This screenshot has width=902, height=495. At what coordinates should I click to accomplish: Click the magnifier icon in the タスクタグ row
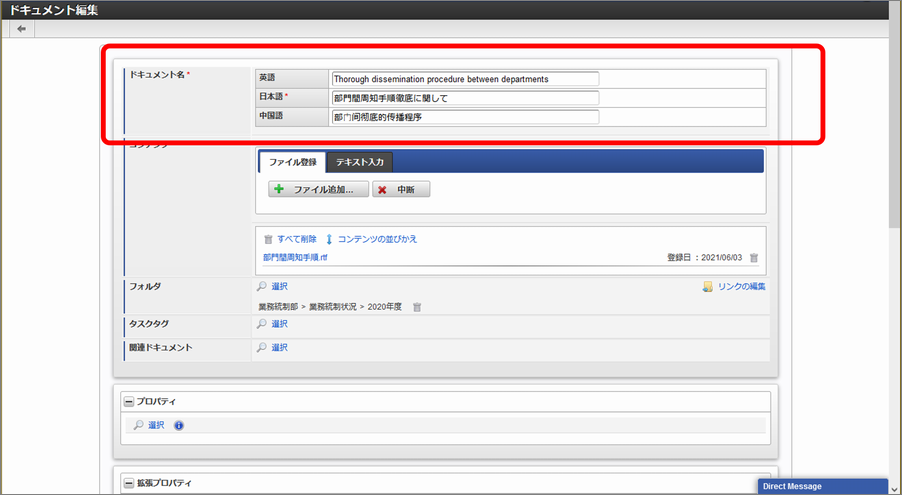pos(262,324)
